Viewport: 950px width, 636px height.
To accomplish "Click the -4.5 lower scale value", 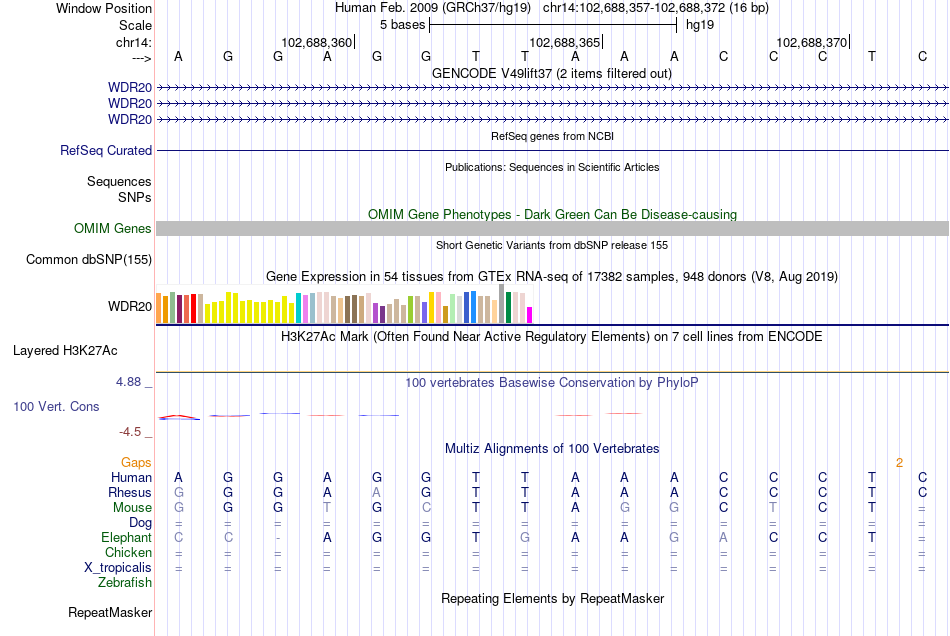I will tap(130, 431).
